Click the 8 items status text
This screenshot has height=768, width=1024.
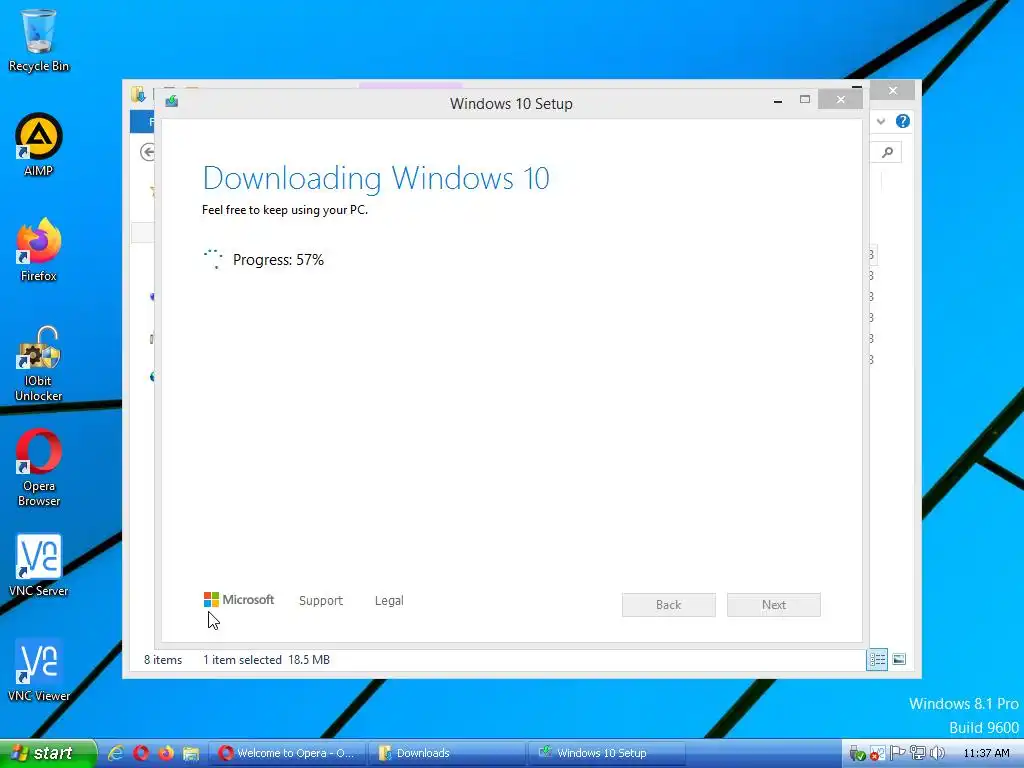pyautogui.click(x=163, y=660)
